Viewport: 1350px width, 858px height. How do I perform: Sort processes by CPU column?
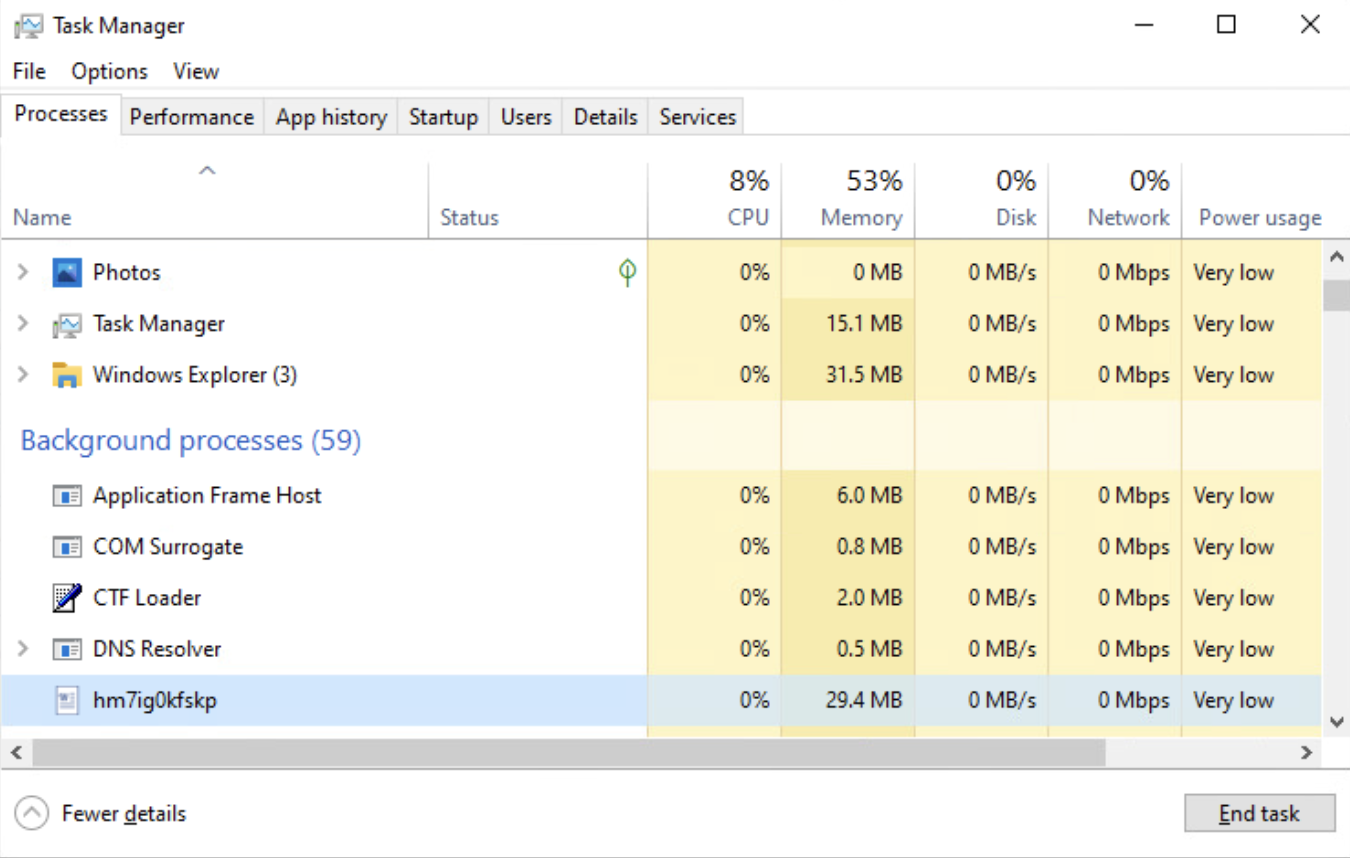coord(714,200)
